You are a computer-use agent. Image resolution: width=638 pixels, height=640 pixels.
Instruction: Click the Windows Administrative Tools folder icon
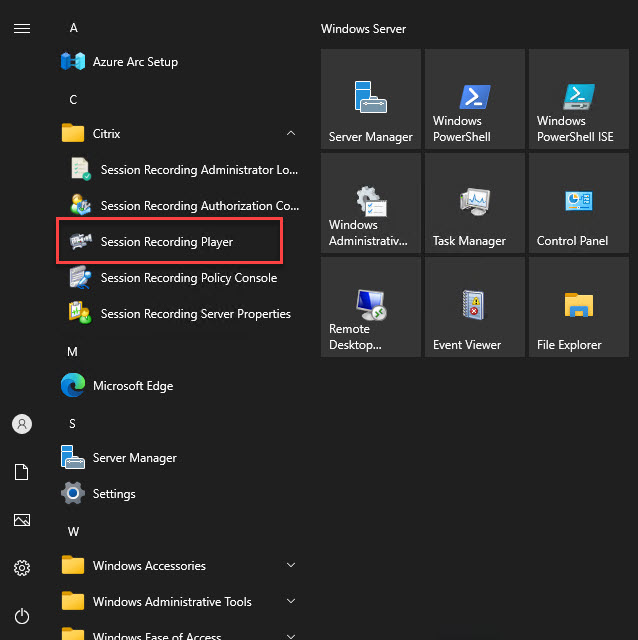(x=73, y=601)
